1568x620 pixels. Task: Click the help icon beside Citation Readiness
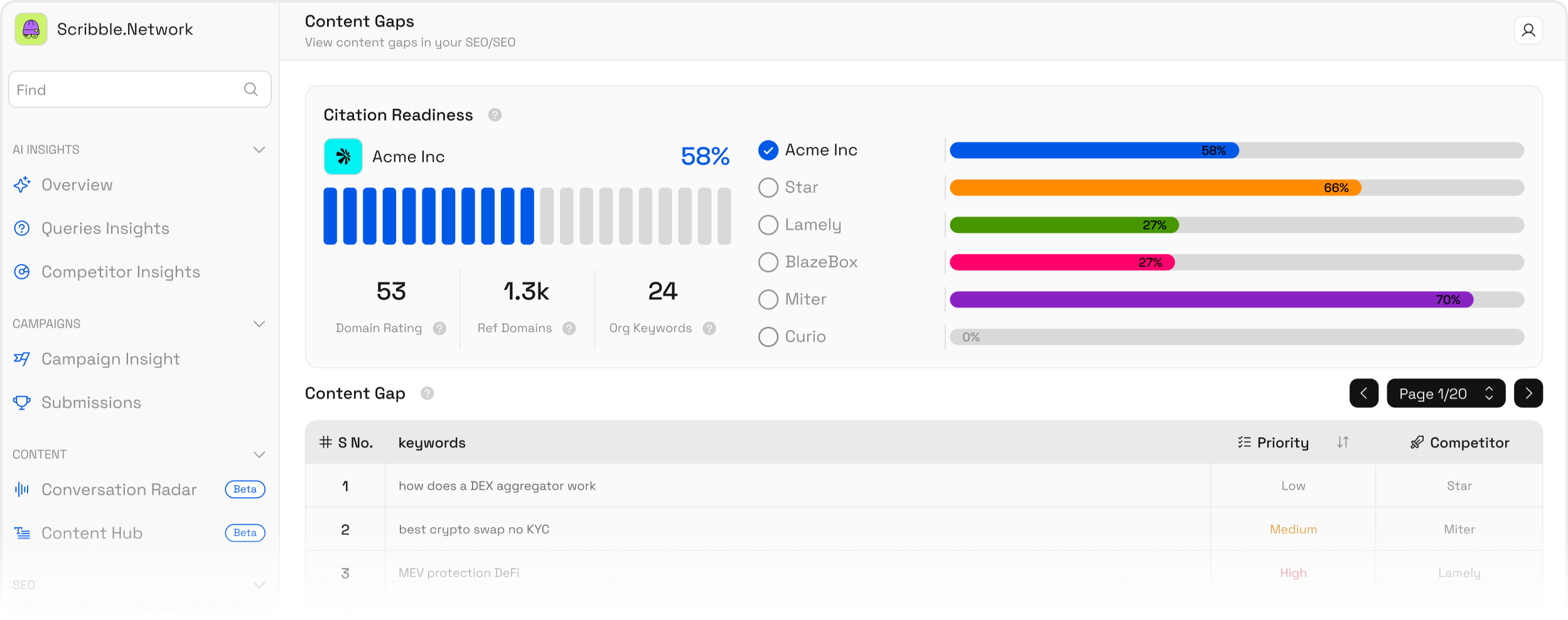(495, 115)
